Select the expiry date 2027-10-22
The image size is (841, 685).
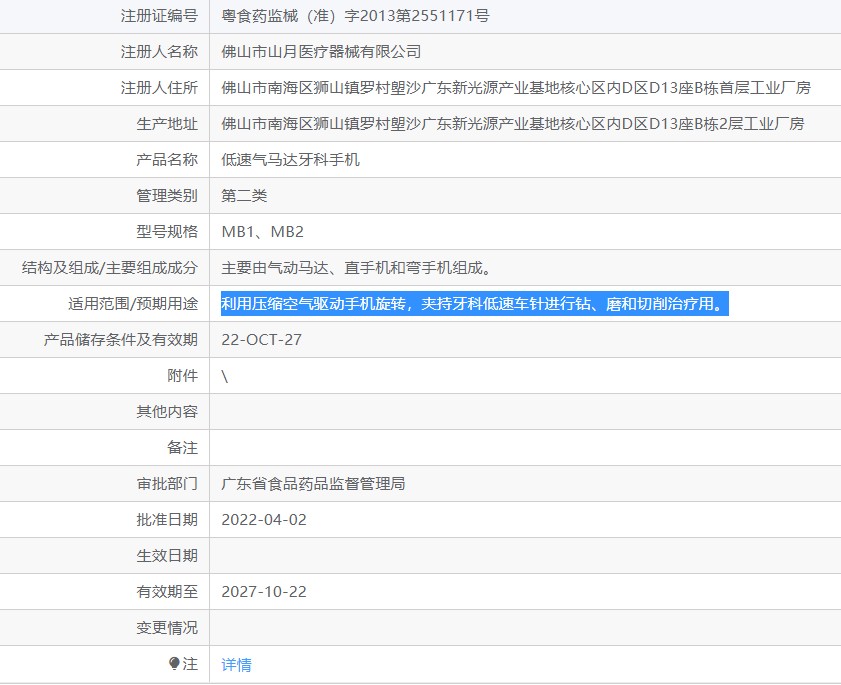tap(264, 592)
